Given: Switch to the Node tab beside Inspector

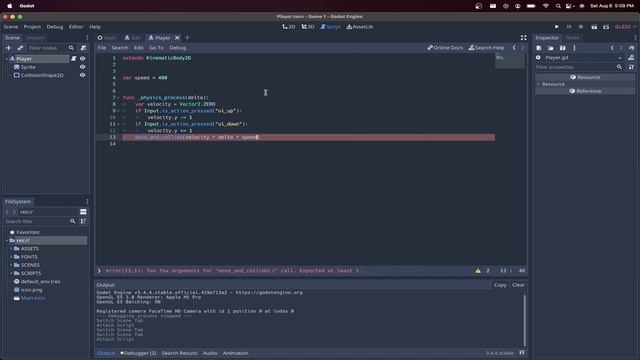Looking at the screenshot, I should coord(572,38).
